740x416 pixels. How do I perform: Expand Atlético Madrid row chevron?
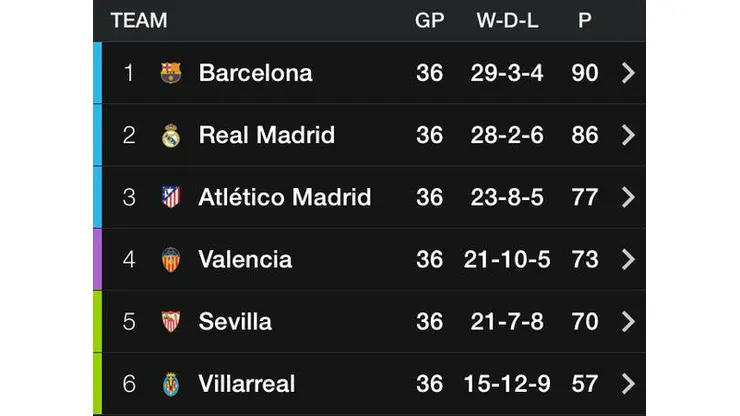click(628, 197)
